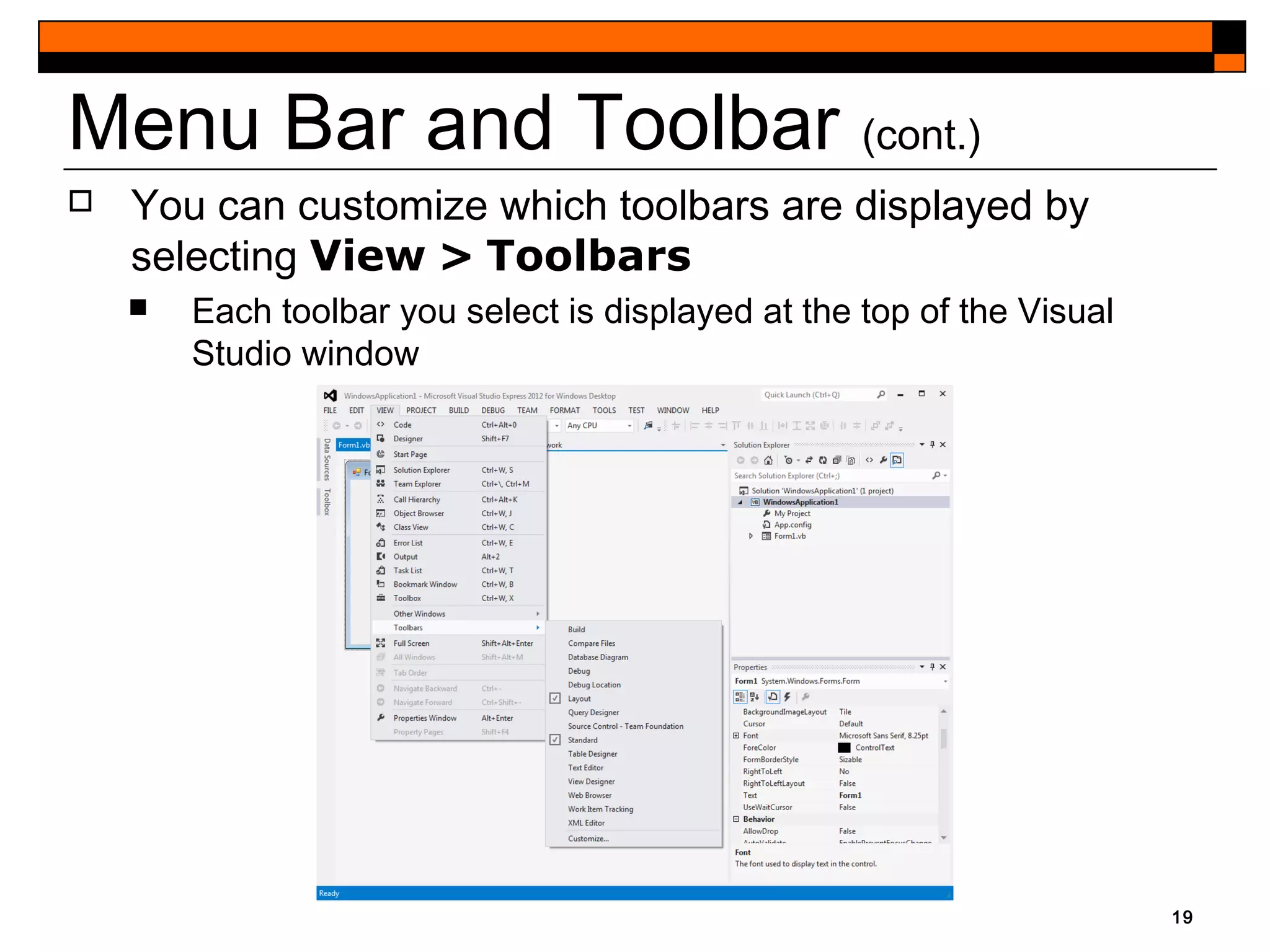
Task: Open Form1 object dropdown in Properties
Action: coord(945,681)
